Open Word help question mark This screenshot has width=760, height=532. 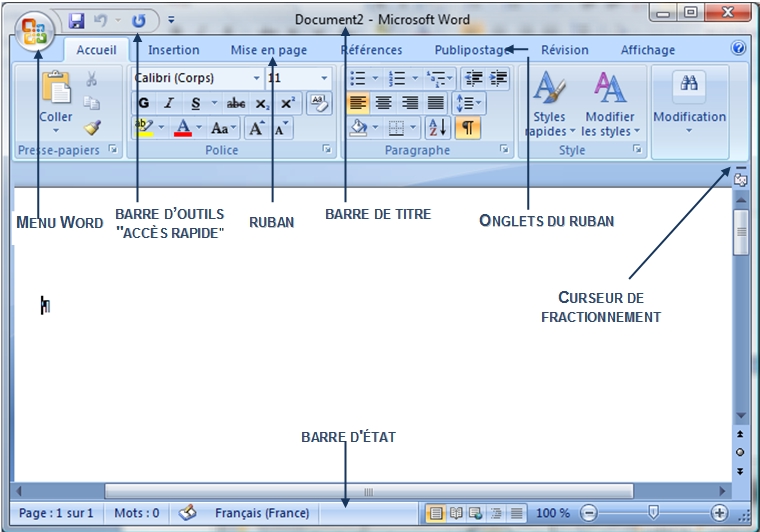[738, 48]
